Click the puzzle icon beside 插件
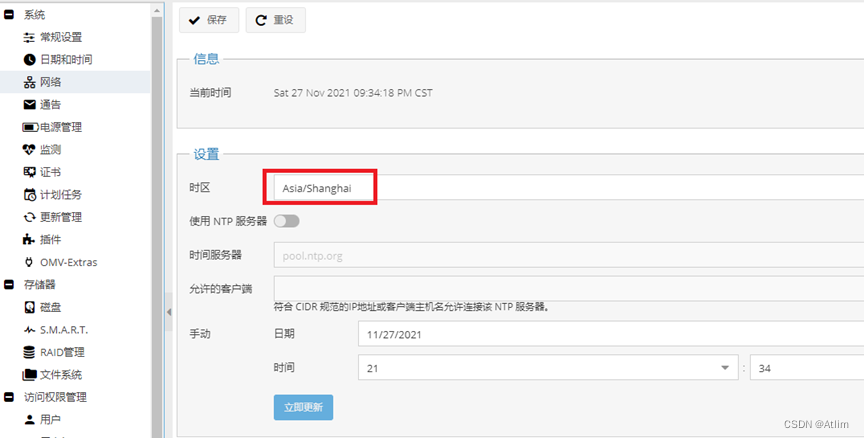This screenshot has width=864, height=438. [x=29, y=240]
